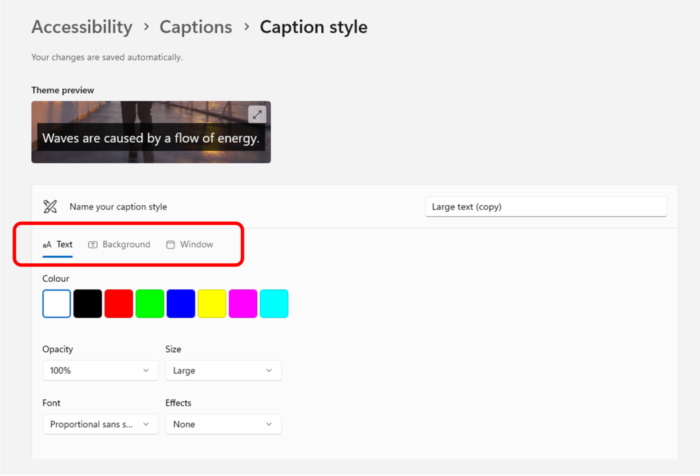Viewport: 700px width, 476px height.
Task: Click the caption style name pencil icon
Action: (50, 207)
